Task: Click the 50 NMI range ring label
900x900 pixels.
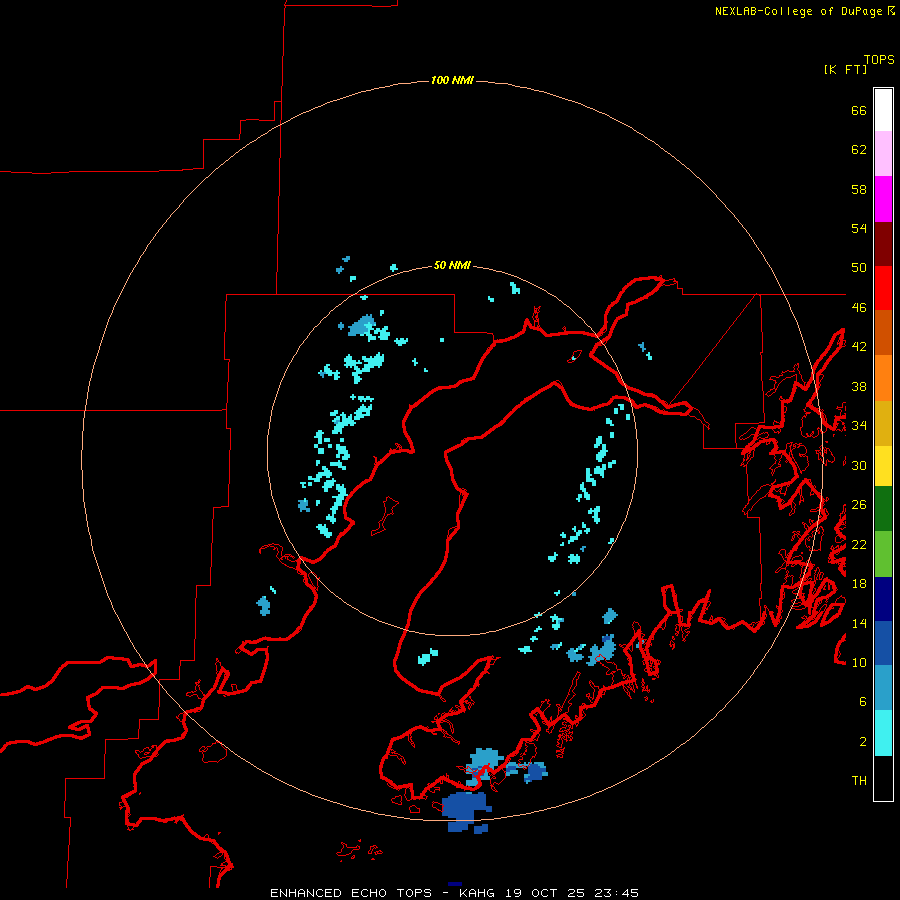Action: (452, 265)
